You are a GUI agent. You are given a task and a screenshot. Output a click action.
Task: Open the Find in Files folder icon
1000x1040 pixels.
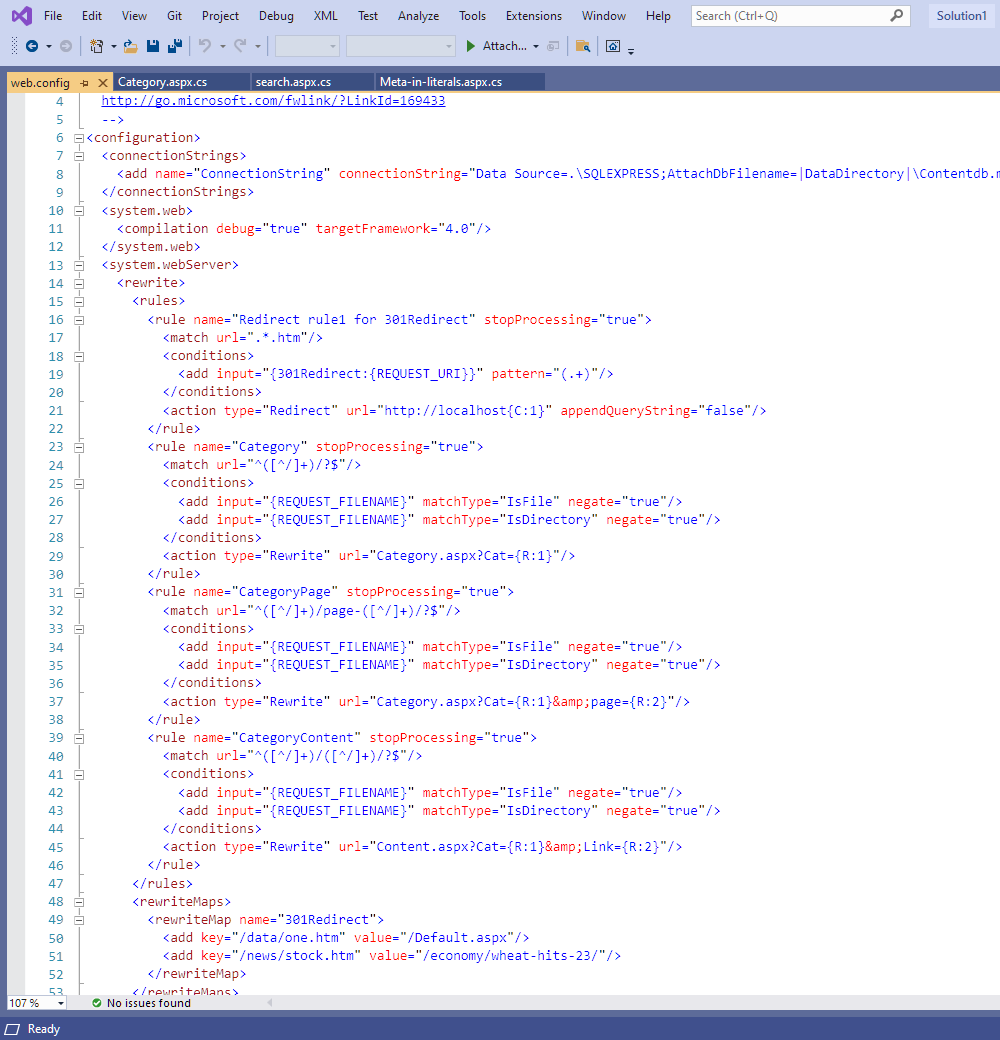click(x=583, y=46)
